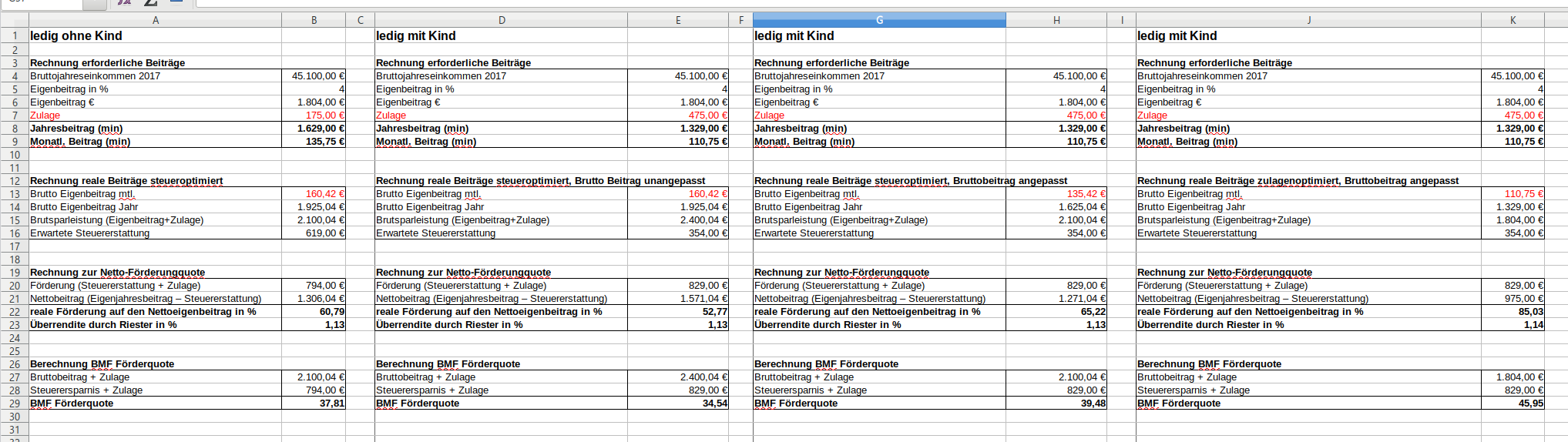This screenshot has width=1568, height=442.
Task: Select column D header
Action: [x=502, y=20]
